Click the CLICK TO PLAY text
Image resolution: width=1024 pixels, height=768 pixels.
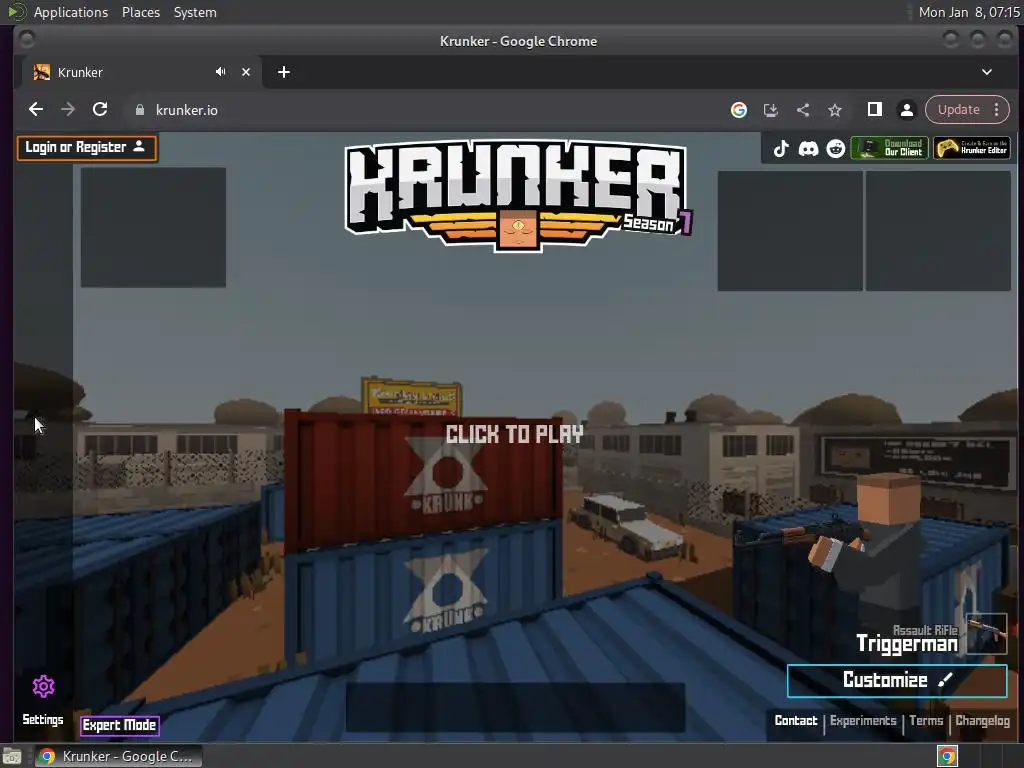click(x=515, y=434)
